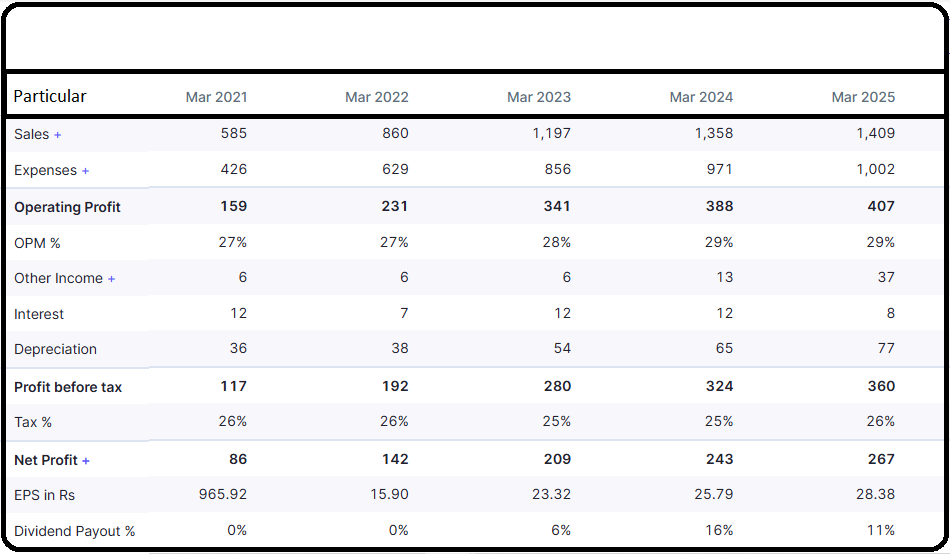Click the Mar 2021 column header
This screenshot has width=950, height=554.
[x=216, y=97]
